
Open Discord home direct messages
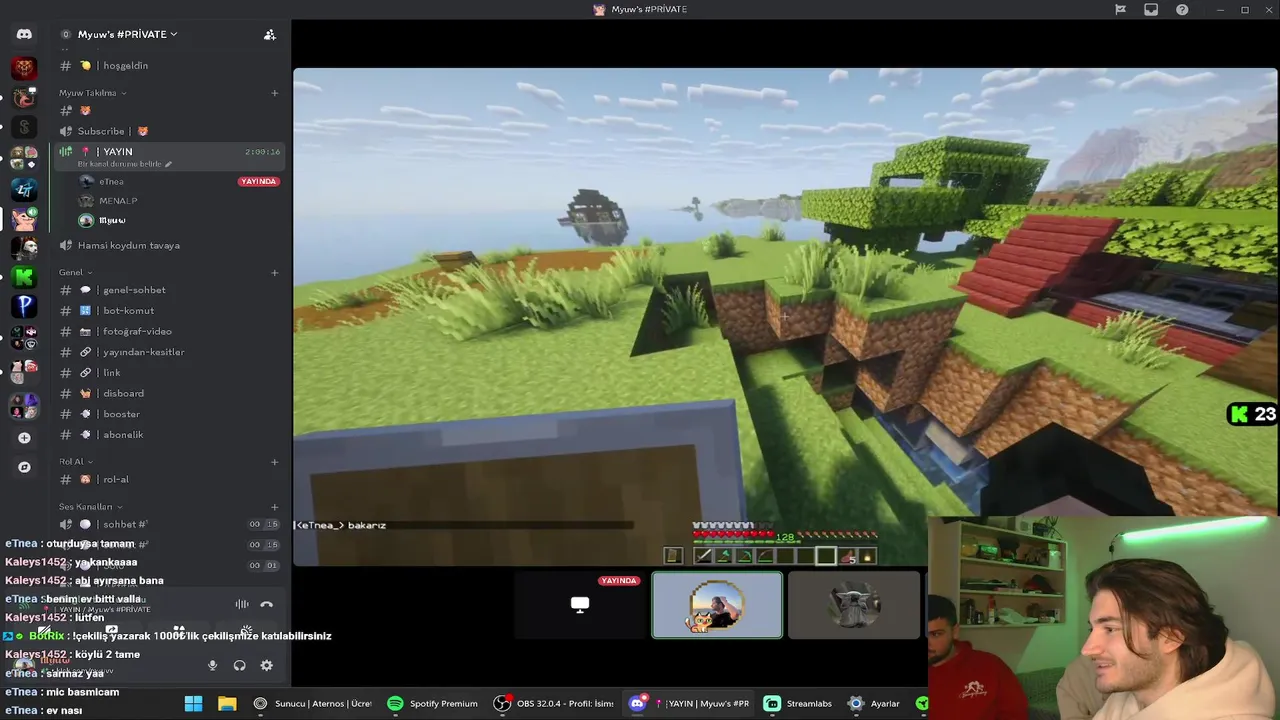(x=24, y=34)
